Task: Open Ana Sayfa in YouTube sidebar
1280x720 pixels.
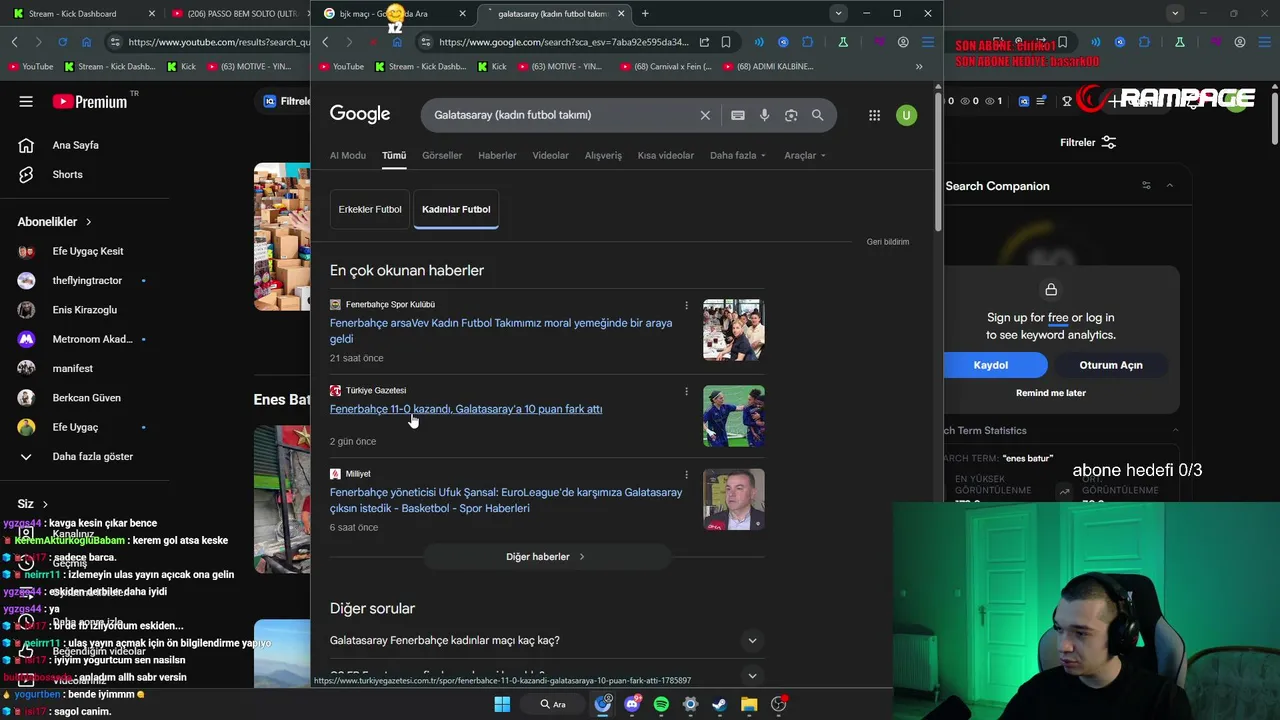Action: tap(75, 145)
